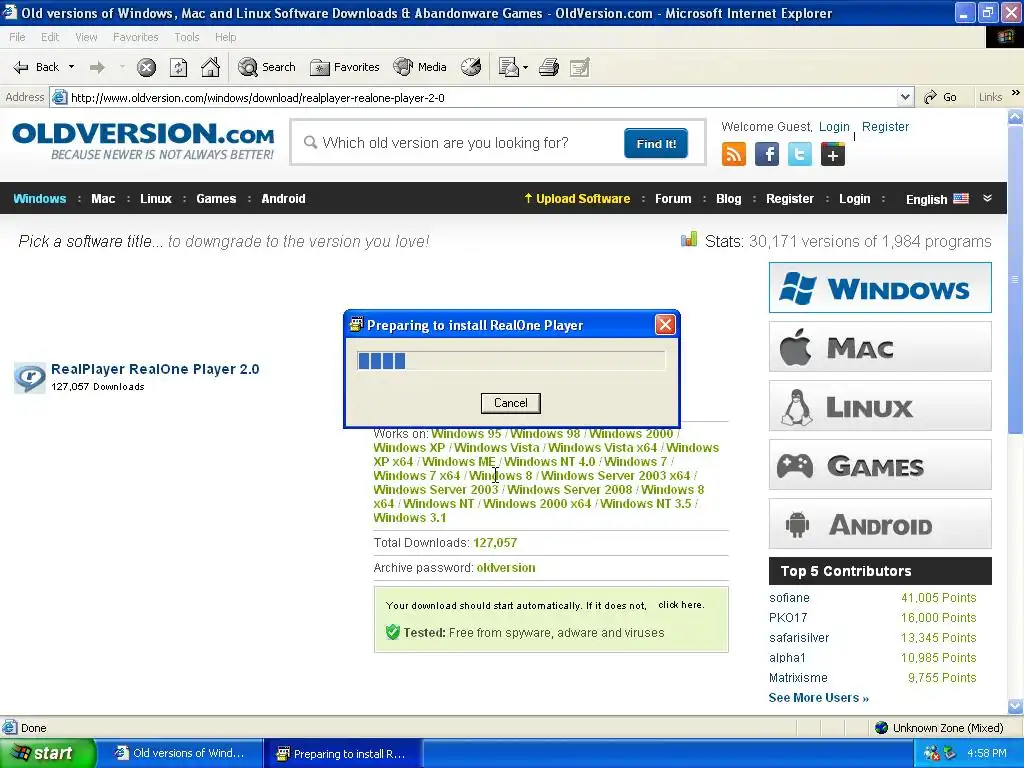Expand the language selector chevron

(x=987, y=198)
